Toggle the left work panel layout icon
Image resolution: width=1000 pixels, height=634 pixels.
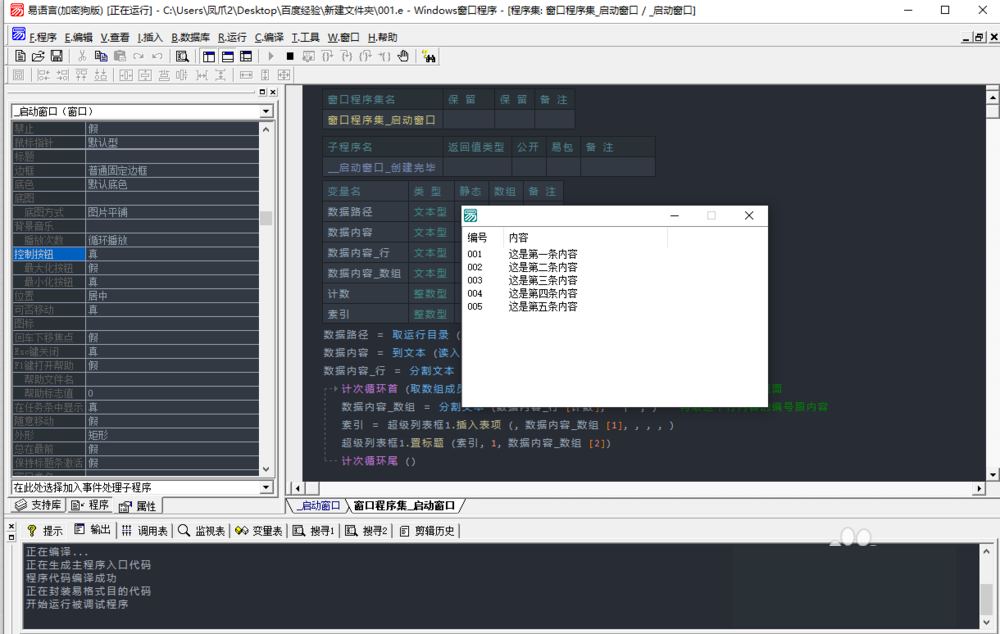tap(209, 56)
